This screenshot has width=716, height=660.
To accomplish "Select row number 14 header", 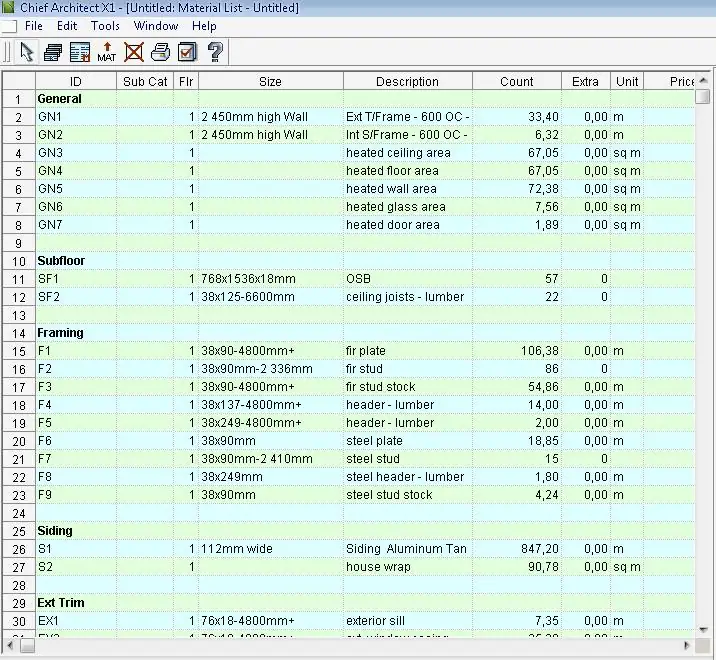I will pyautogui.click(x=19, y=333).
